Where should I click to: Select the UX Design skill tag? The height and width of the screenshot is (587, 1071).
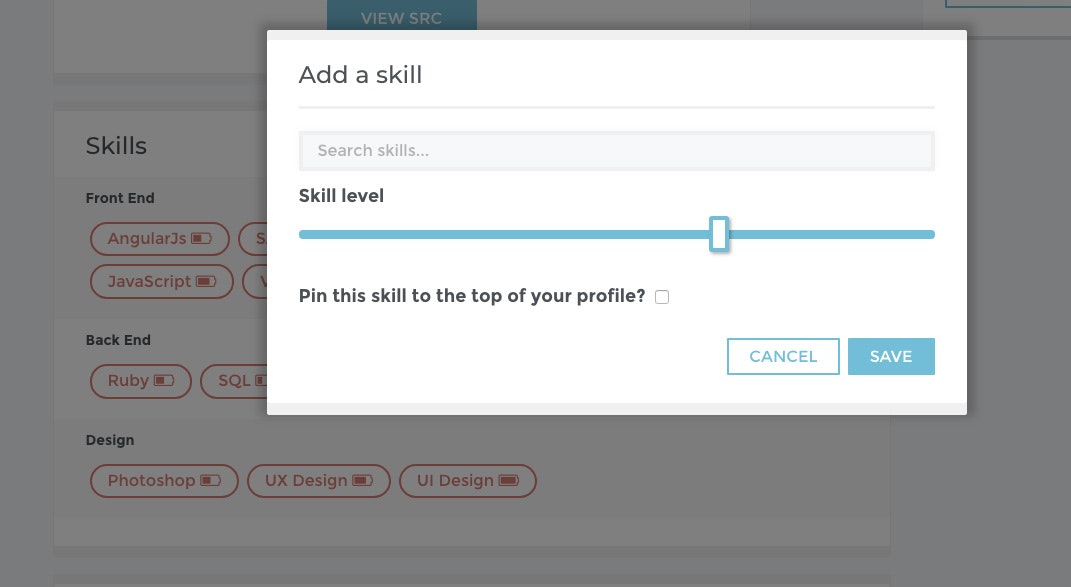click(x=306, y=480)
